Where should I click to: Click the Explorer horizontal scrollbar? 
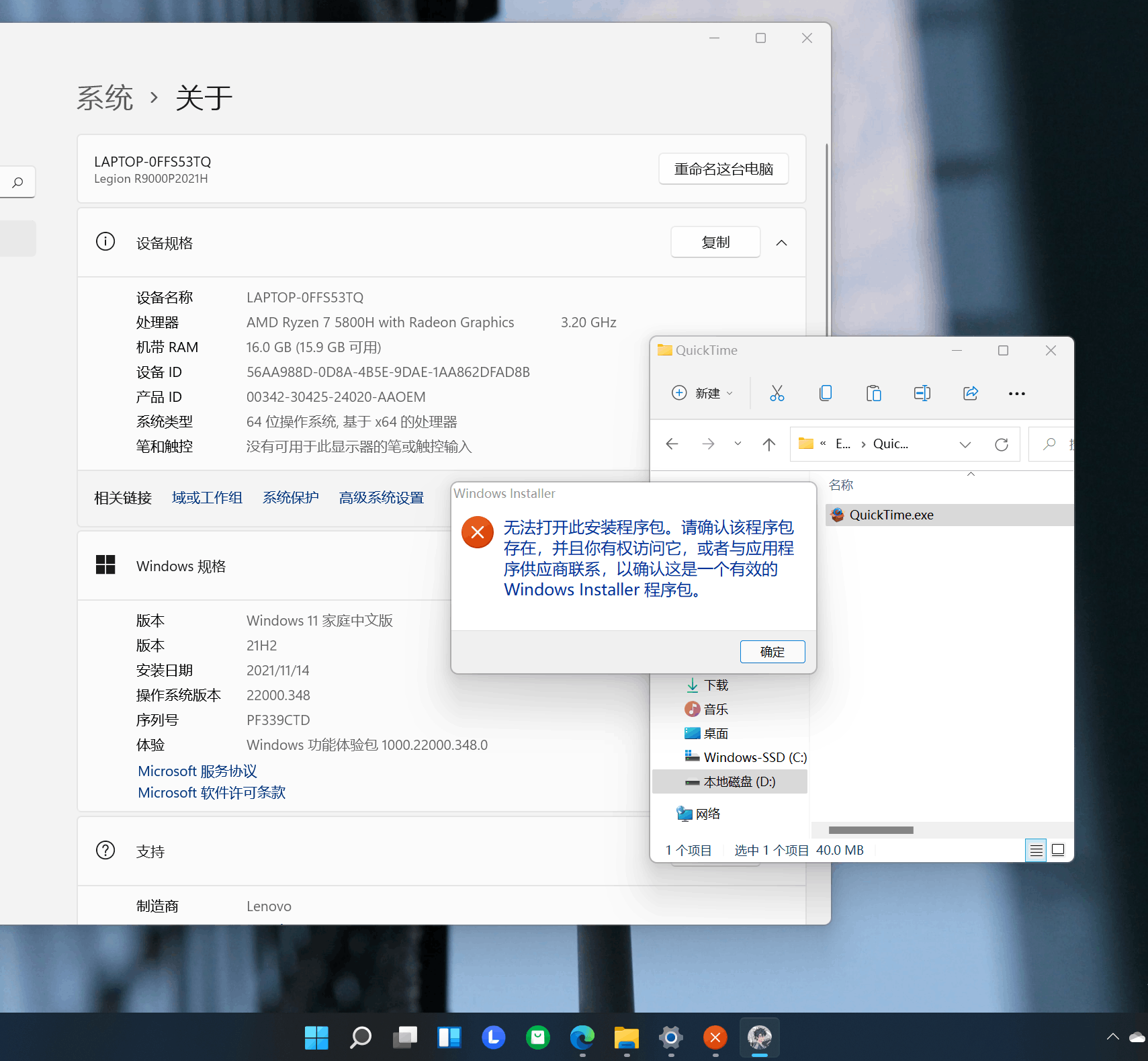[x=871, y=830]
